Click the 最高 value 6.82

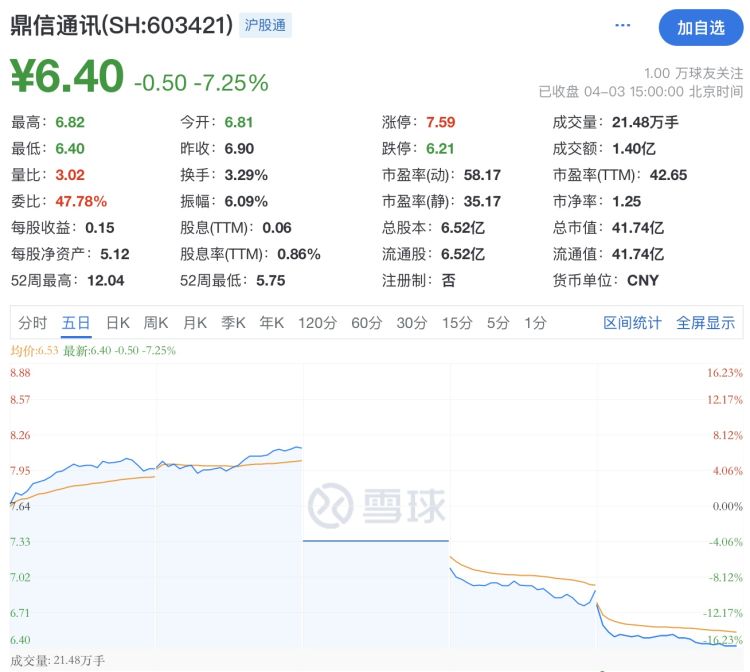70,122
